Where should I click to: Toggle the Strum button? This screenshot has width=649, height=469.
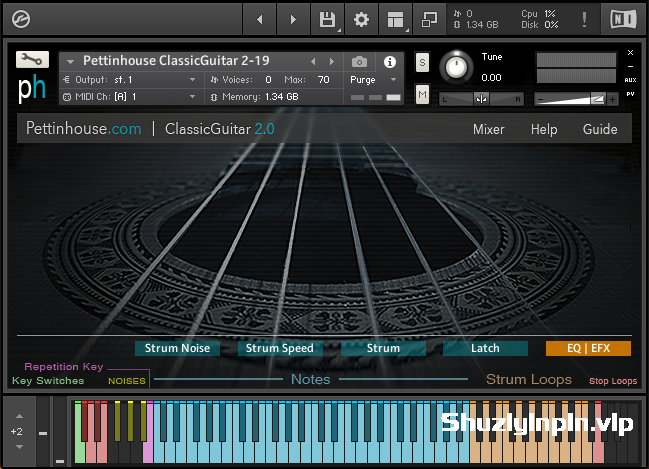[383, 348]
